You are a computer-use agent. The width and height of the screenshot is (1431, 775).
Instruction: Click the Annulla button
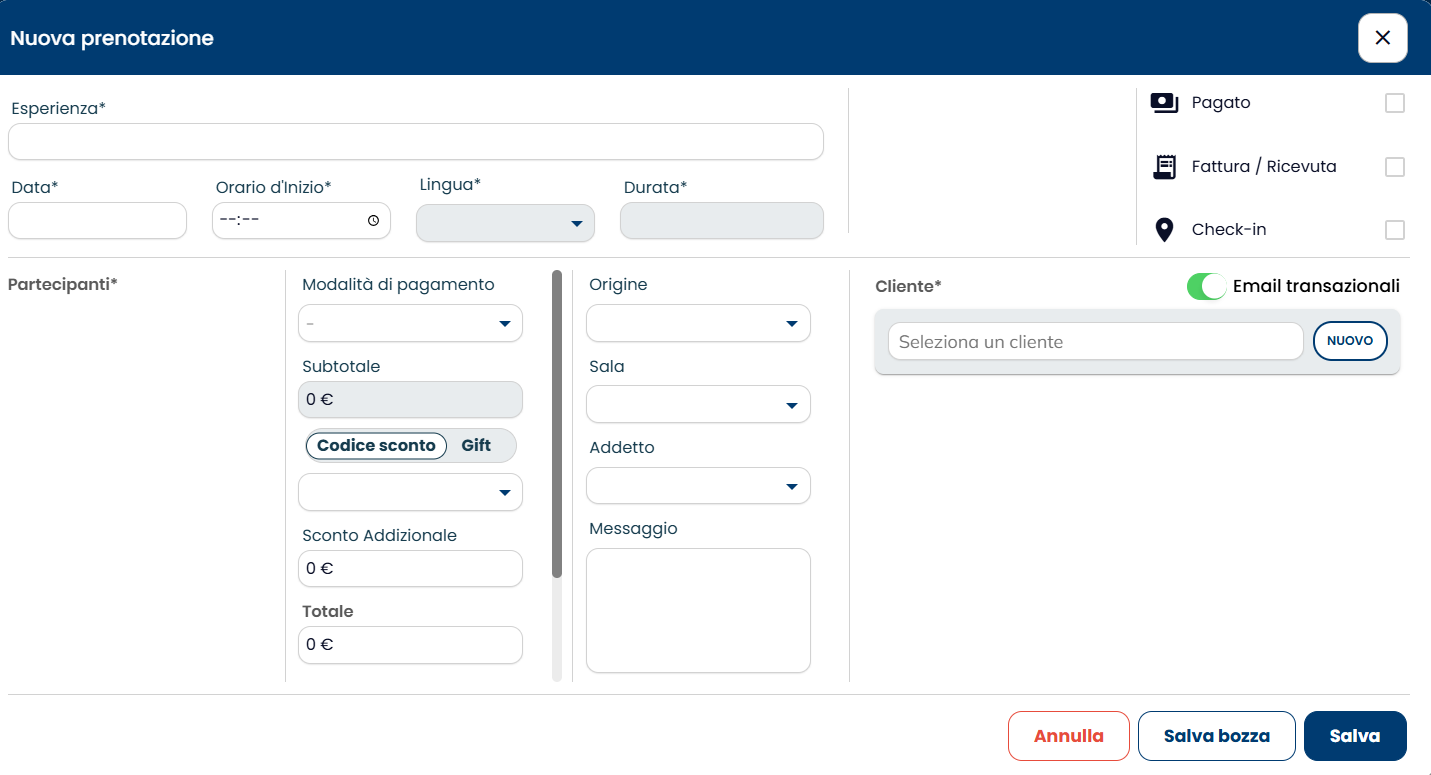(x=1069, y=736)
